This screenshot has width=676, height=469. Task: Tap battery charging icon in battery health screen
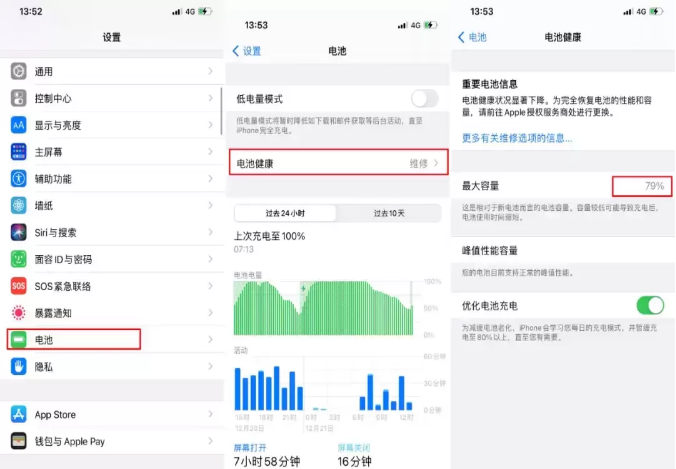(656, 11)
